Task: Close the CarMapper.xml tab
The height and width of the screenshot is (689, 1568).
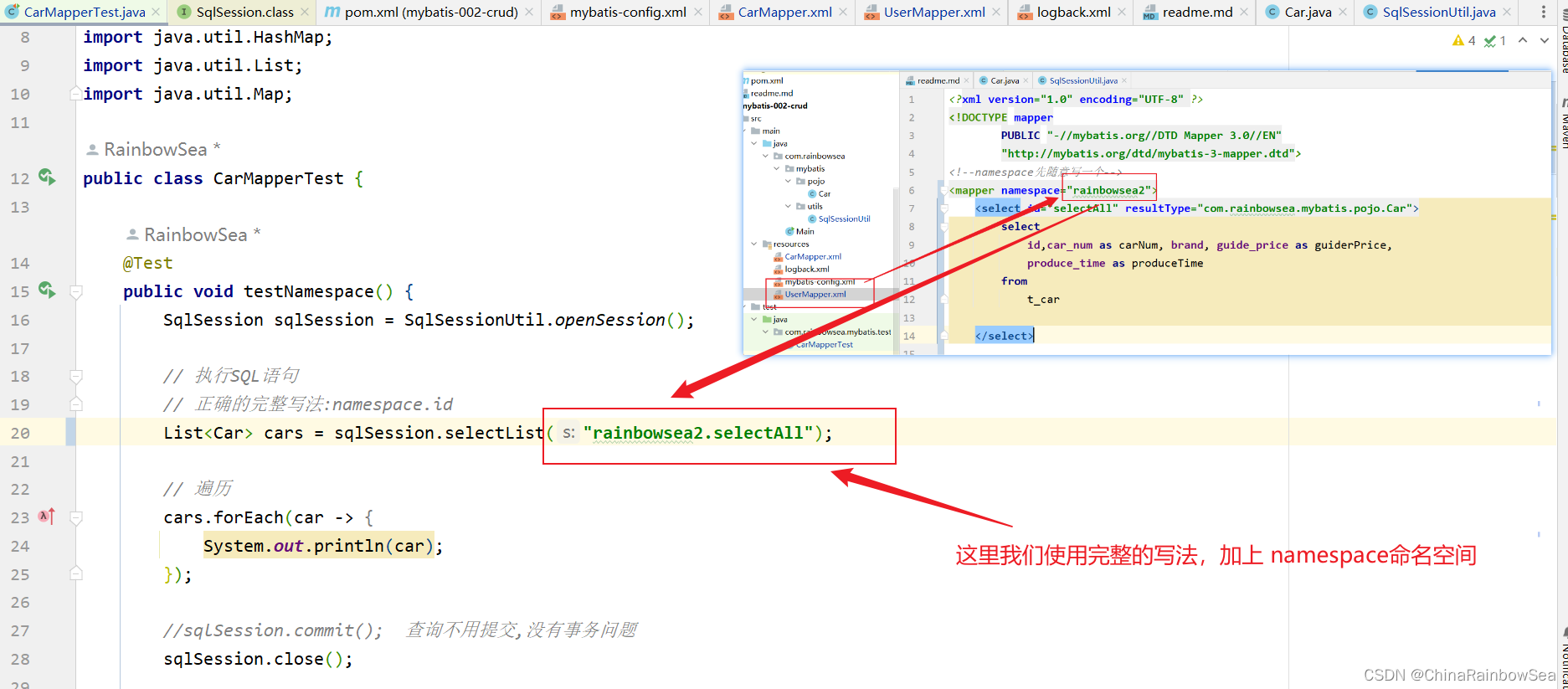Action: click(843, 12)
